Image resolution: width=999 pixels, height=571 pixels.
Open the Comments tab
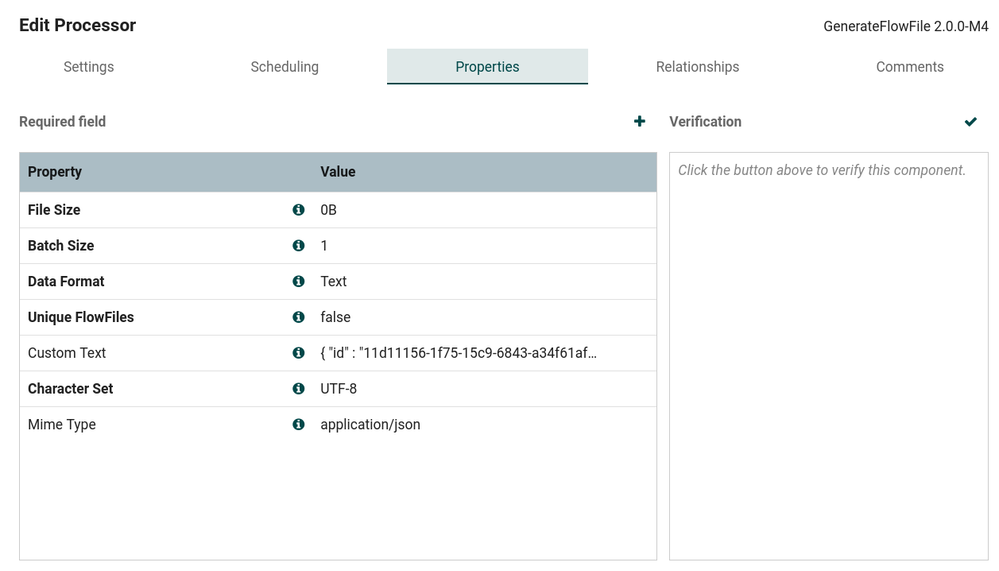[x=909, y=67]
